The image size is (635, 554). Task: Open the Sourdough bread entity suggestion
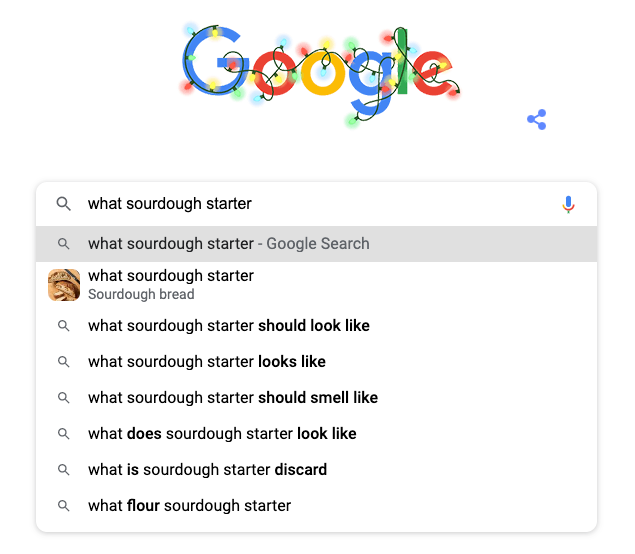[x=170, y=284]
